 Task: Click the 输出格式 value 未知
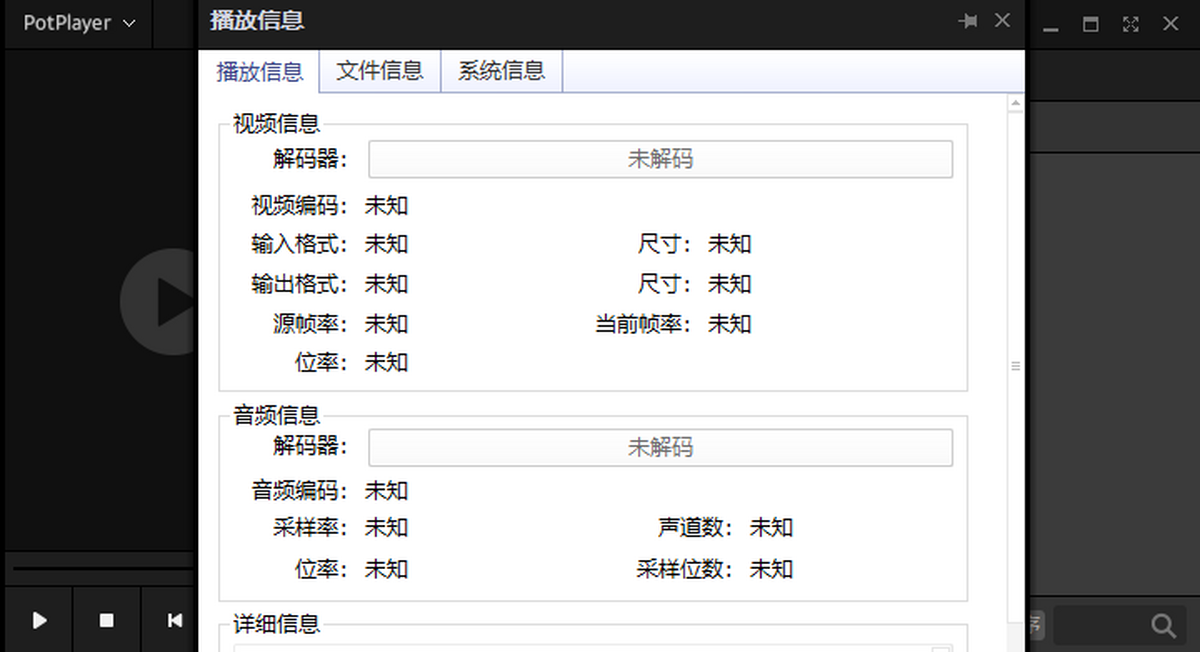[386, 284]
